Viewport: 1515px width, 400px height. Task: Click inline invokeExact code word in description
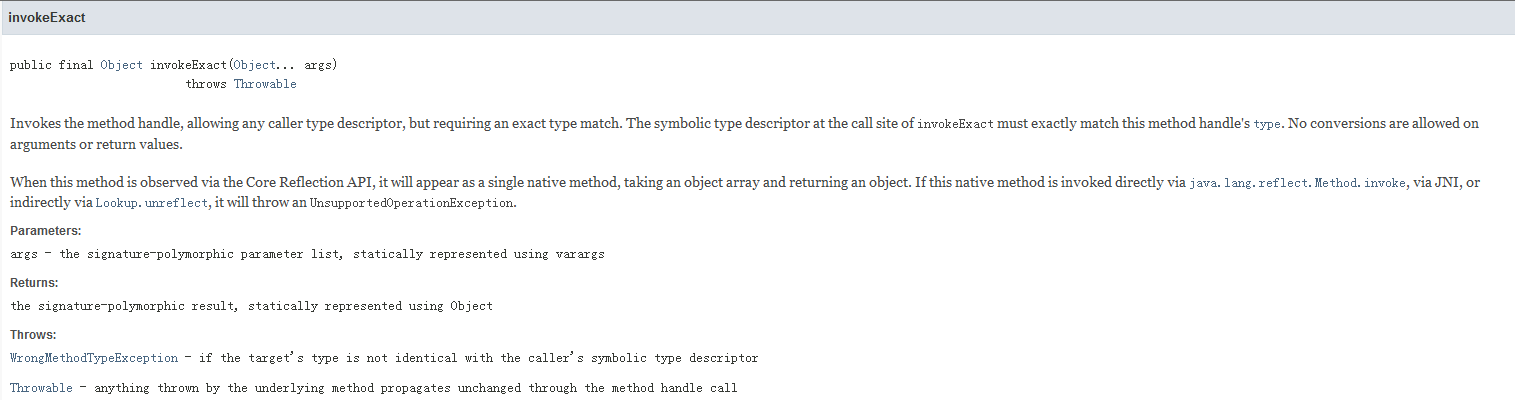click(x=955, y=124)
